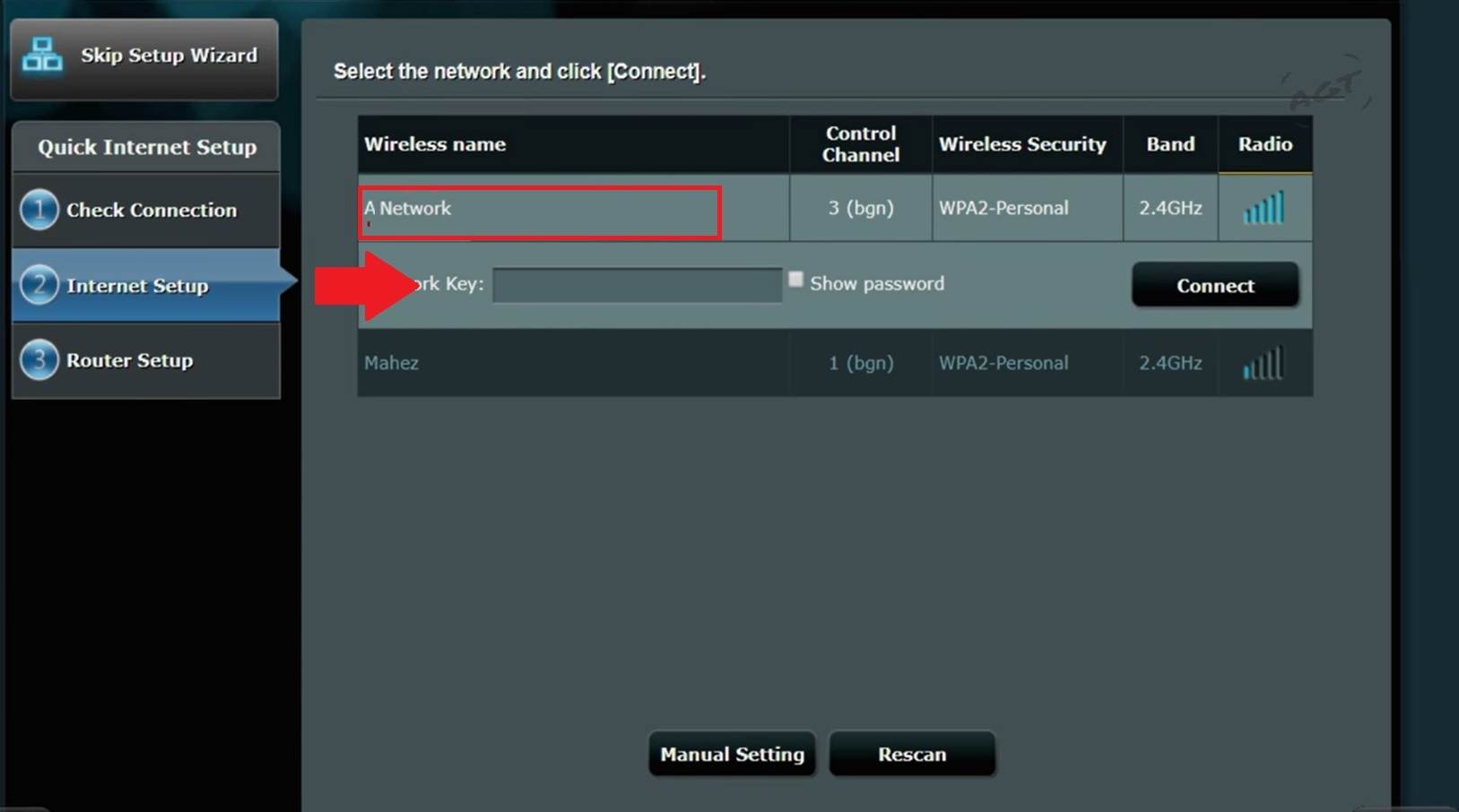
Task: Click the Skip Setup Wizard button
Action: click(169, 56)
